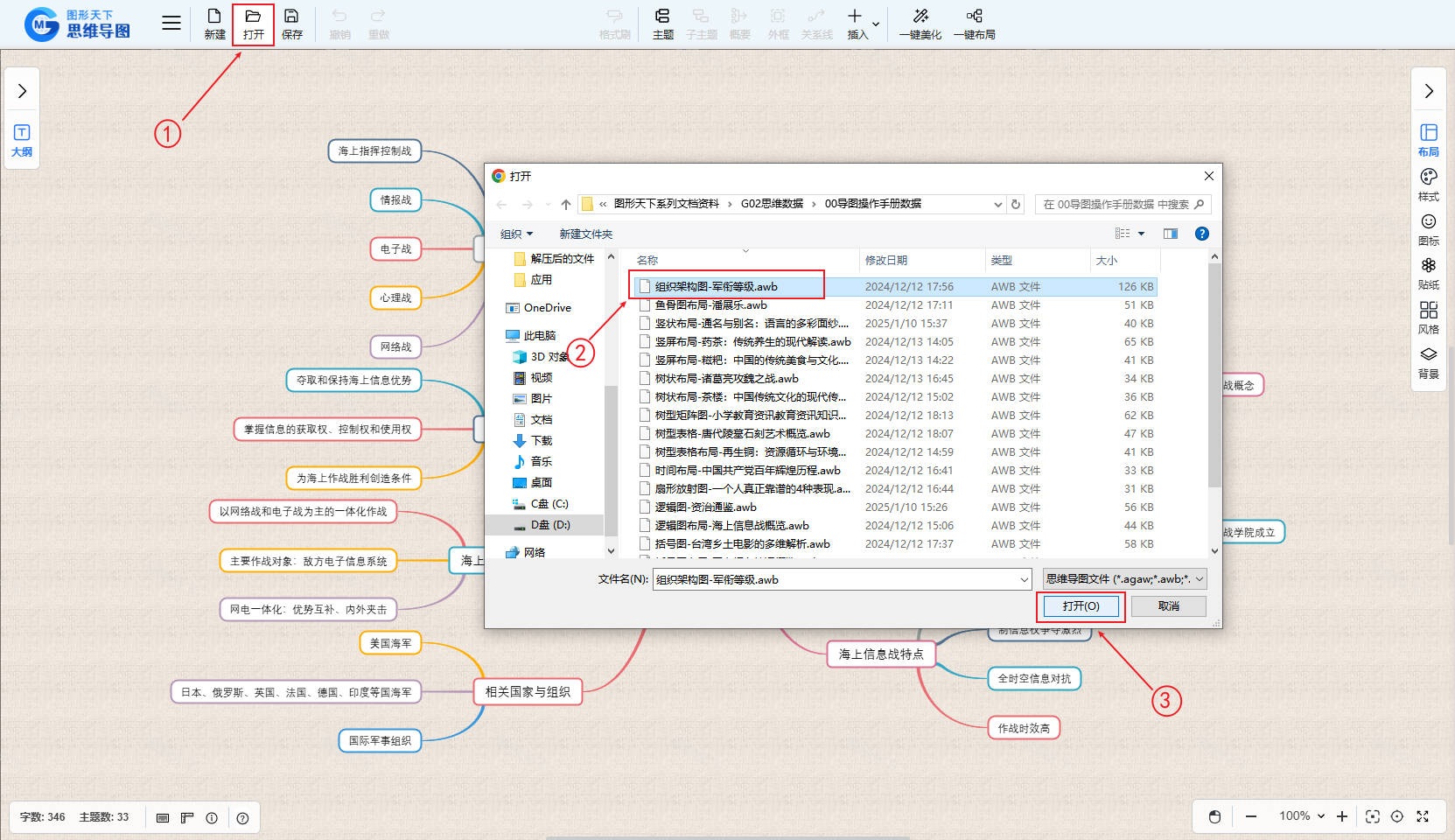Click the Open file toolbar icon
This screenshot has width=1455, height=840.
pyautogui.click(x=253, y=24)
